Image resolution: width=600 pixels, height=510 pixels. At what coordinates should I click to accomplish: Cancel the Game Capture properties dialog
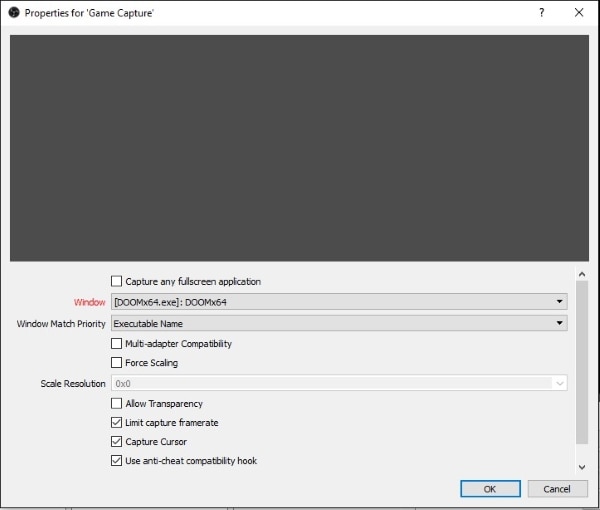557,489
